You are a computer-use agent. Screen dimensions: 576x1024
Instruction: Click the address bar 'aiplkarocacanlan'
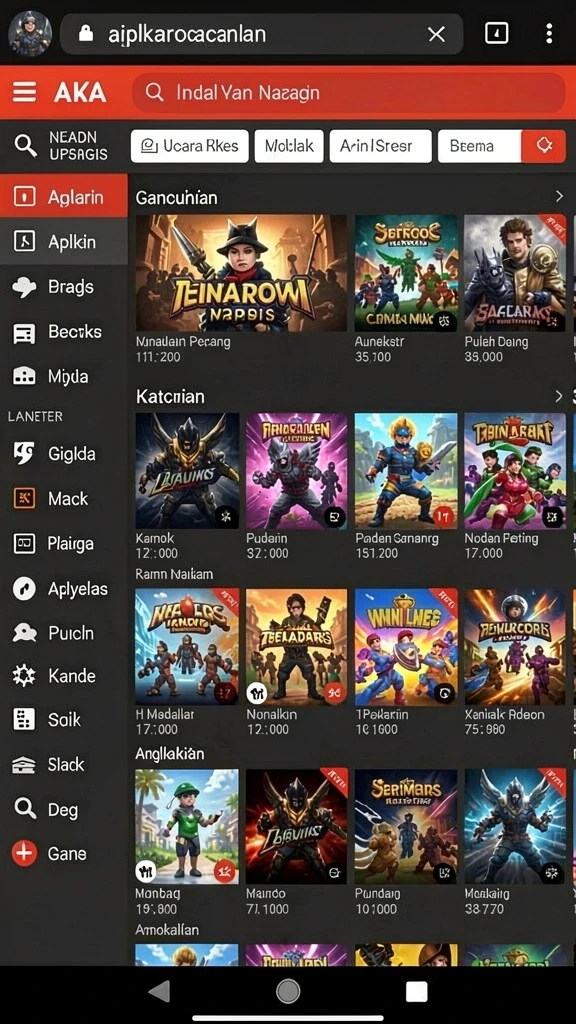(x=261, y=34)
